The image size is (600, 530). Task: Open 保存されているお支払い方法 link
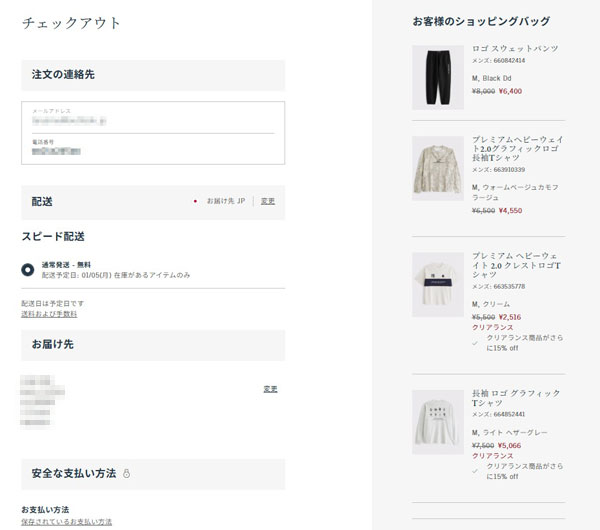pyautogui.click(x=66, y=521)
